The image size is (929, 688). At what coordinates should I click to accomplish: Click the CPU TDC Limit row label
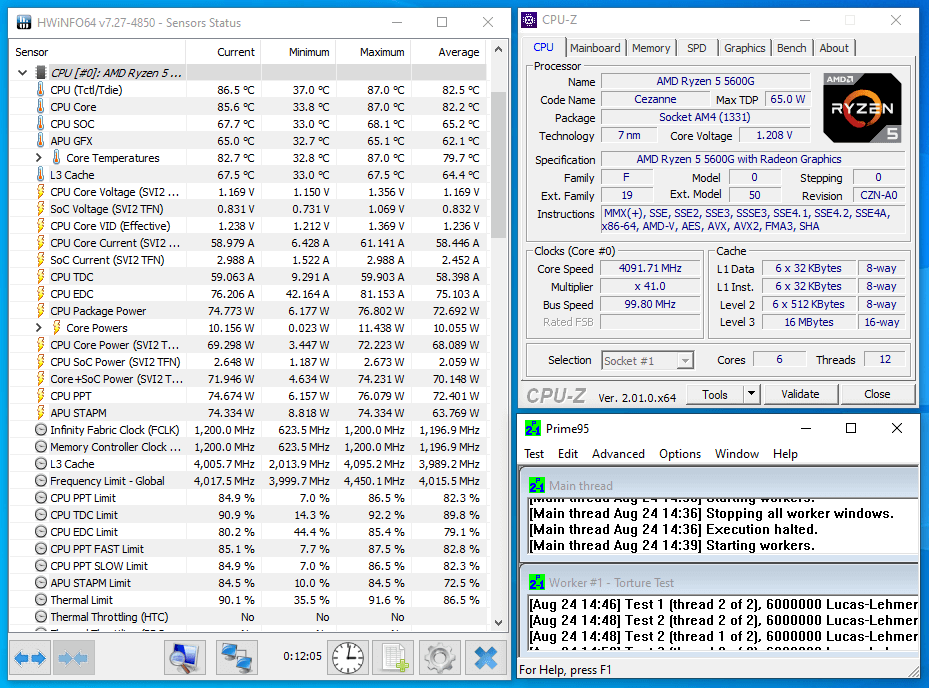(84, 515)
